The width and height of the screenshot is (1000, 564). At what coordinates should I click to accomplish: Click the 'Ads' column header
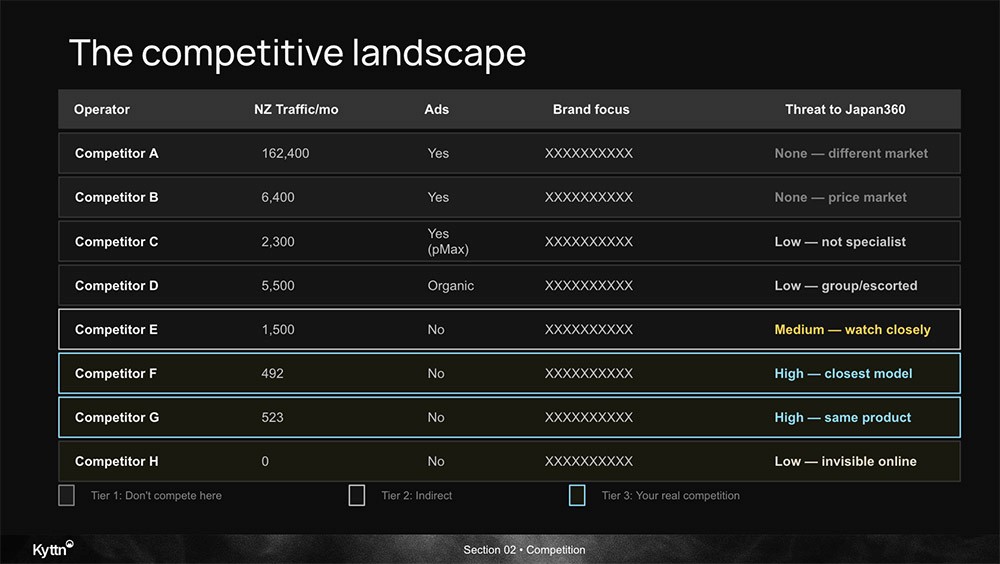click(x=436, y=109)
